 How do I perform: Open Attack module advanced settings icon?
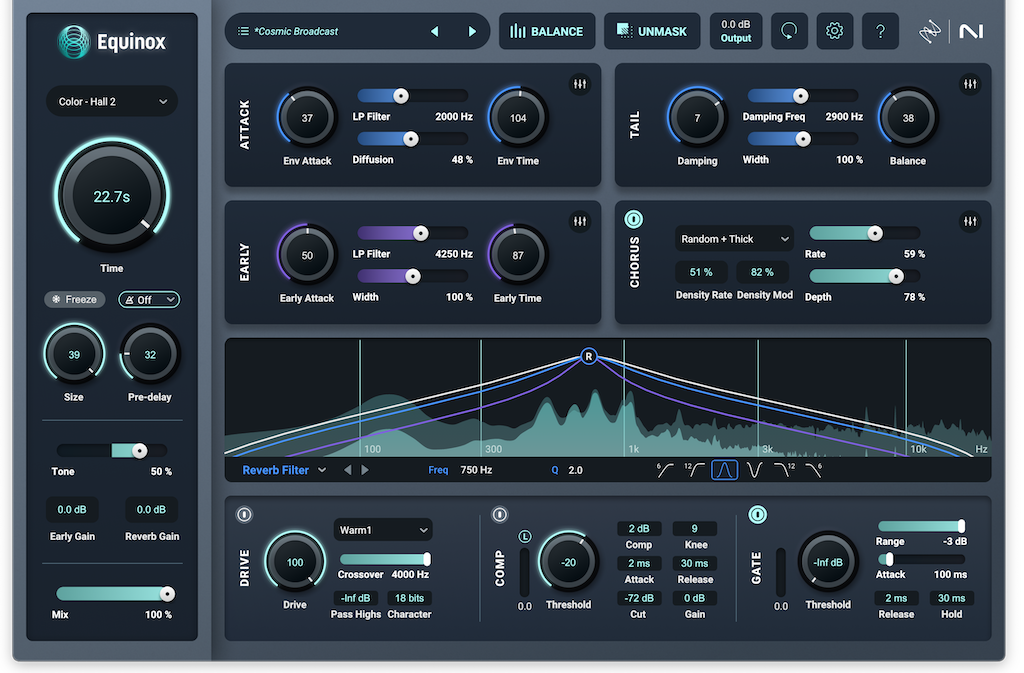click(579, 84)
